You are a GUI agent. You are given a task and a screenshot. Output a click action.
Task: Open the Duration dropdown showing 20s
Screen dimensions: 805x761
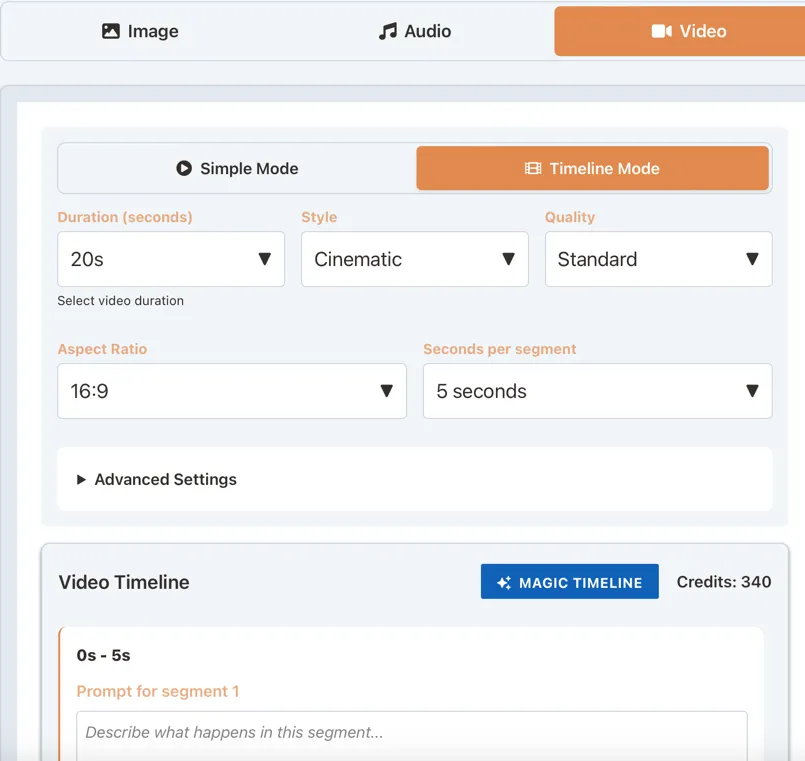point(170,259)
